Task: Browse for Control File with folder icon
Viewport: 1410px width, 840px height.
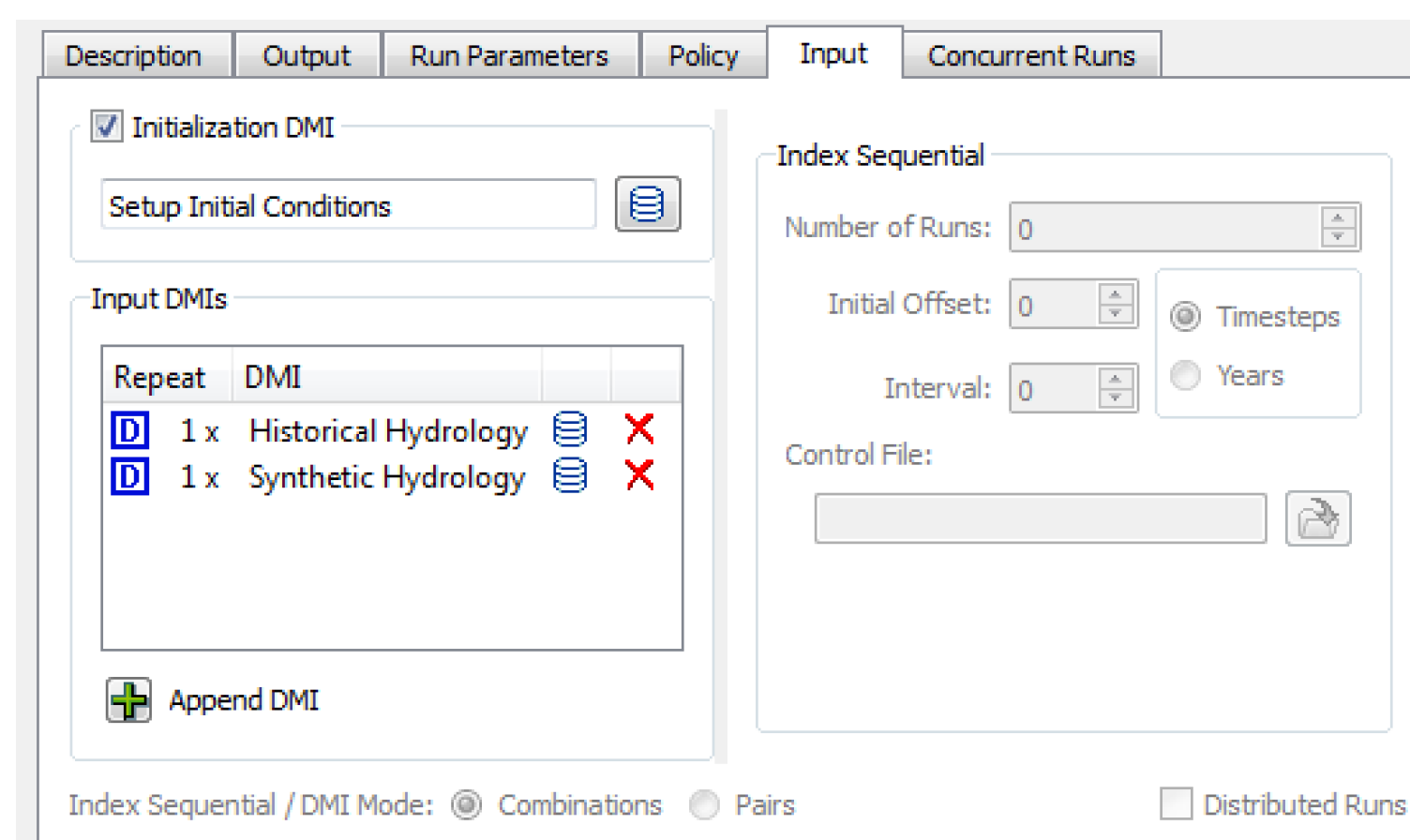Action: [1317, 518]
